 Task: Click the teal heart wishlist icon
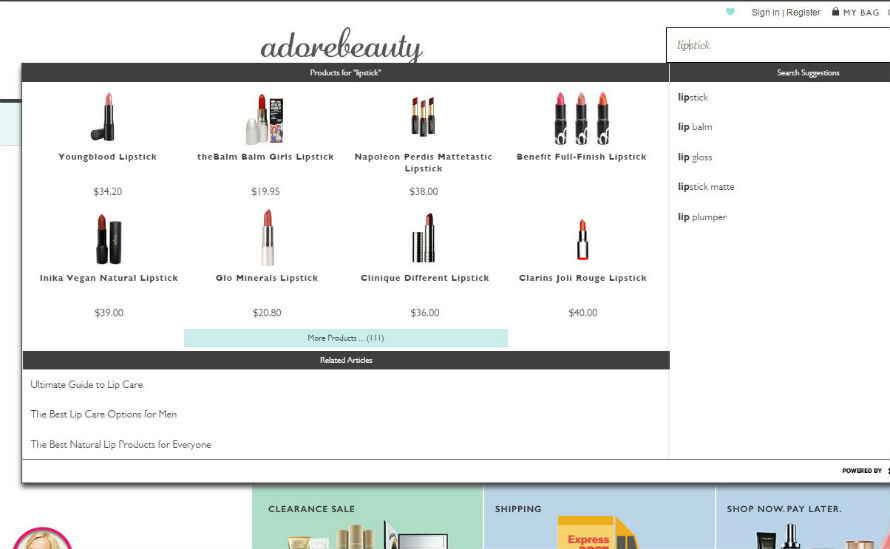tap(730, 12)
